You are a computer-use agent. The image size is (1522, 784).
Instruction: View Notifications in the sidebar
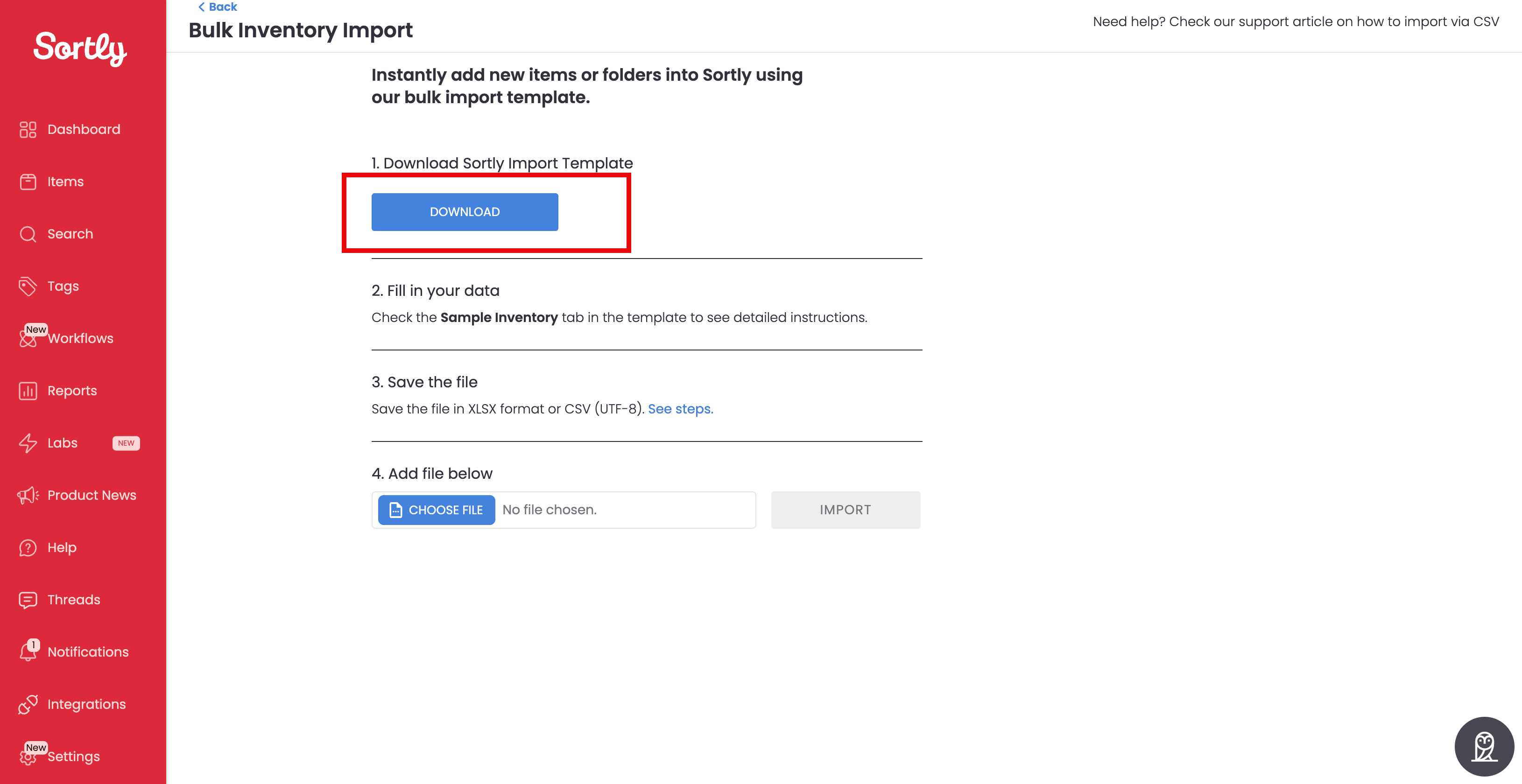(87, 652)
